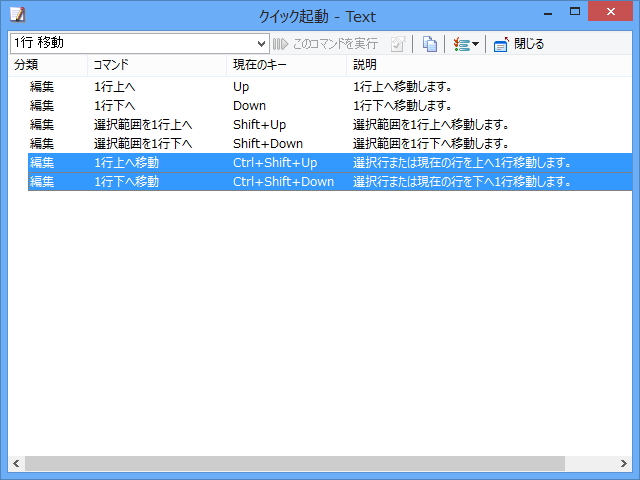640x480 pixels.
Task: Click the 閉じる close button in toolbar
Action: (518, 44)
